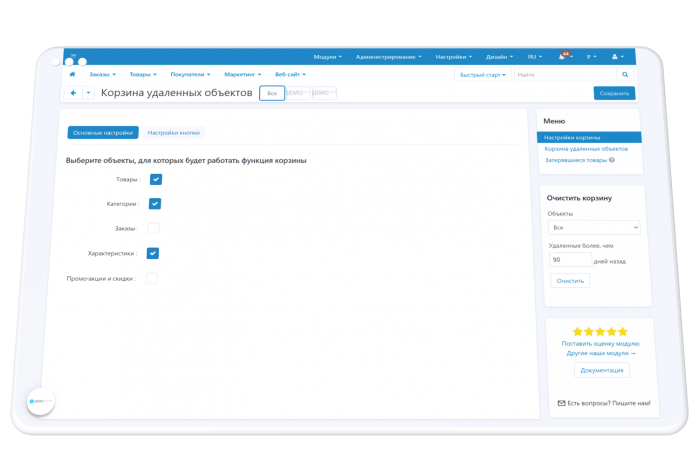Expand the Быстрый старт dropdown
700x466 pixels.
point(483,75)
